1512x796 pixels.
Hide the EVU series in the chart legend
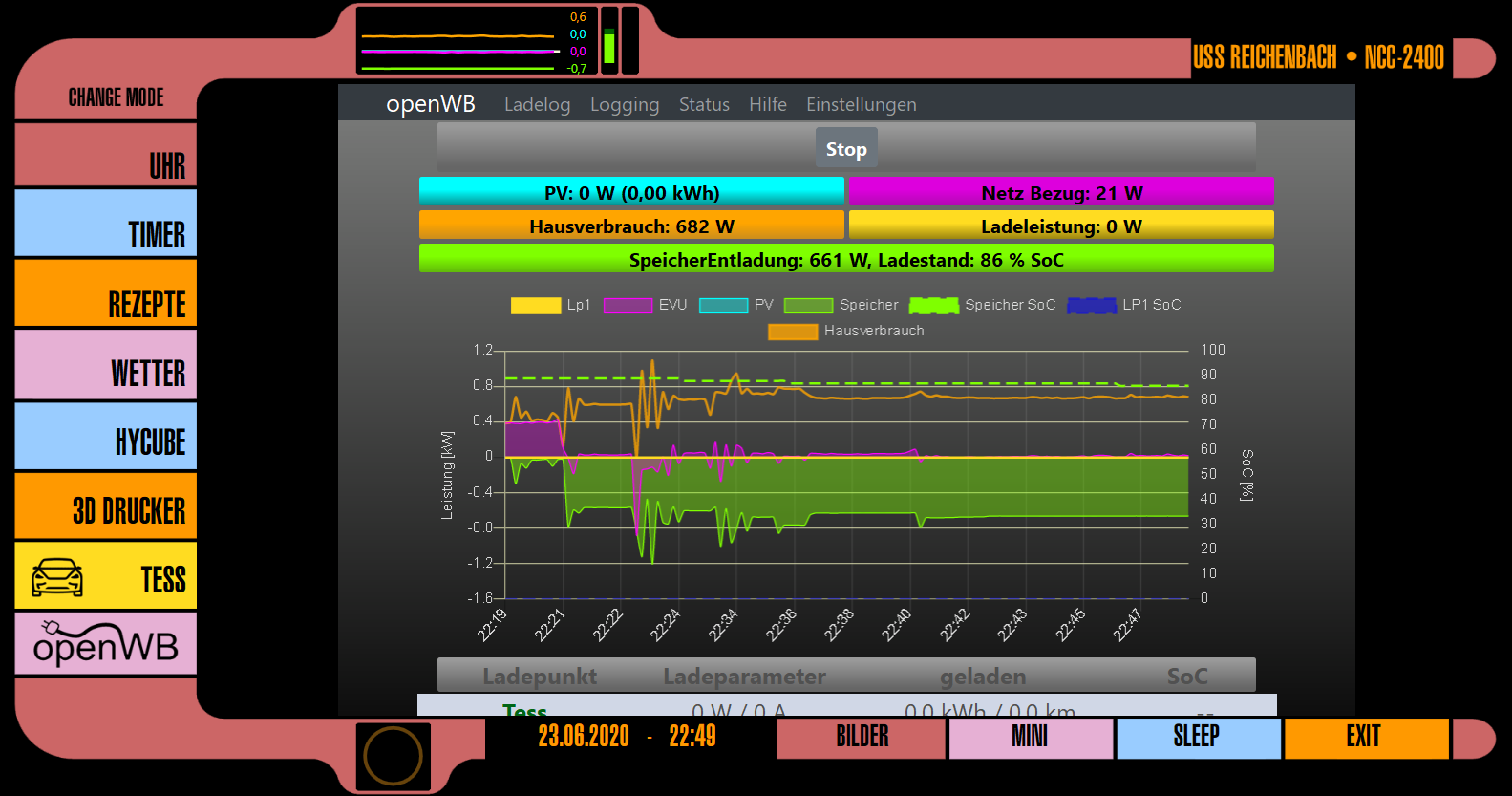(645, 305)
